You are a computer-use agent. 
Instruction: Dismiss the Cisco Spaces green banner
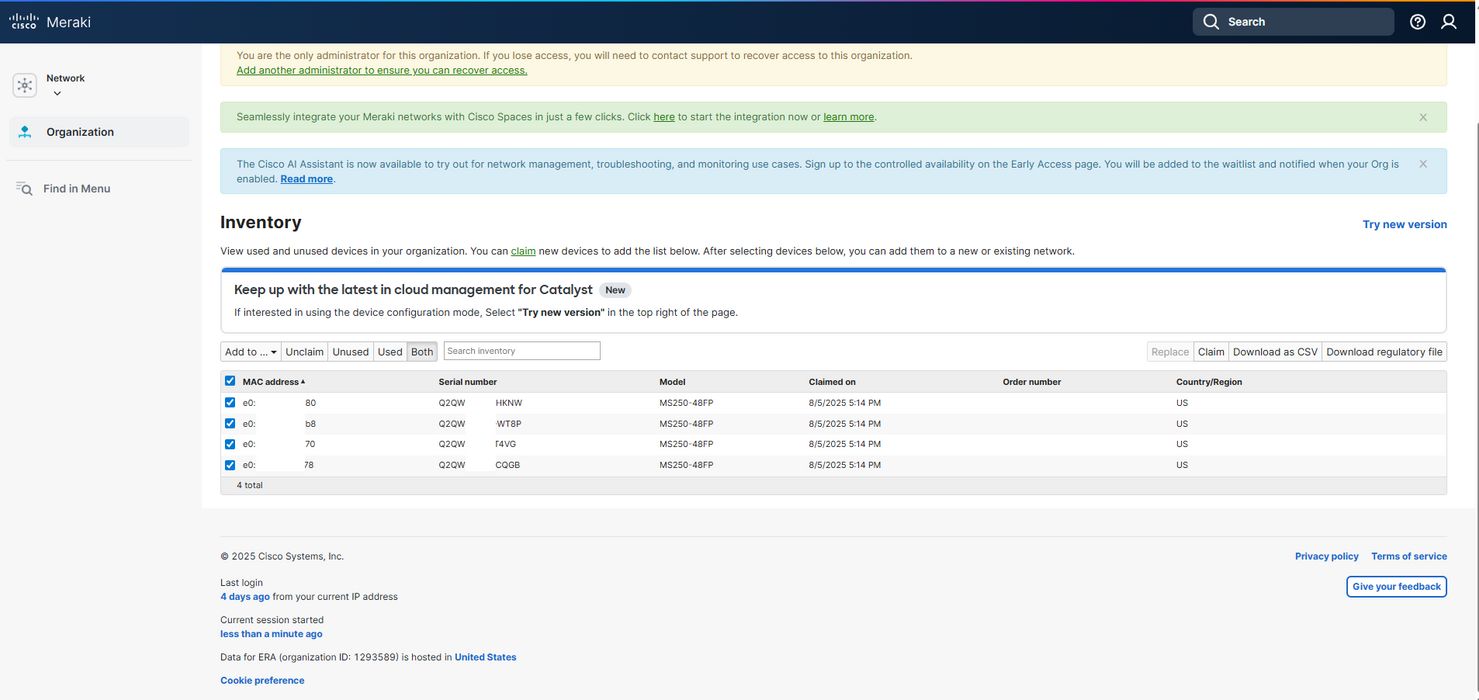click(1423, 117)
